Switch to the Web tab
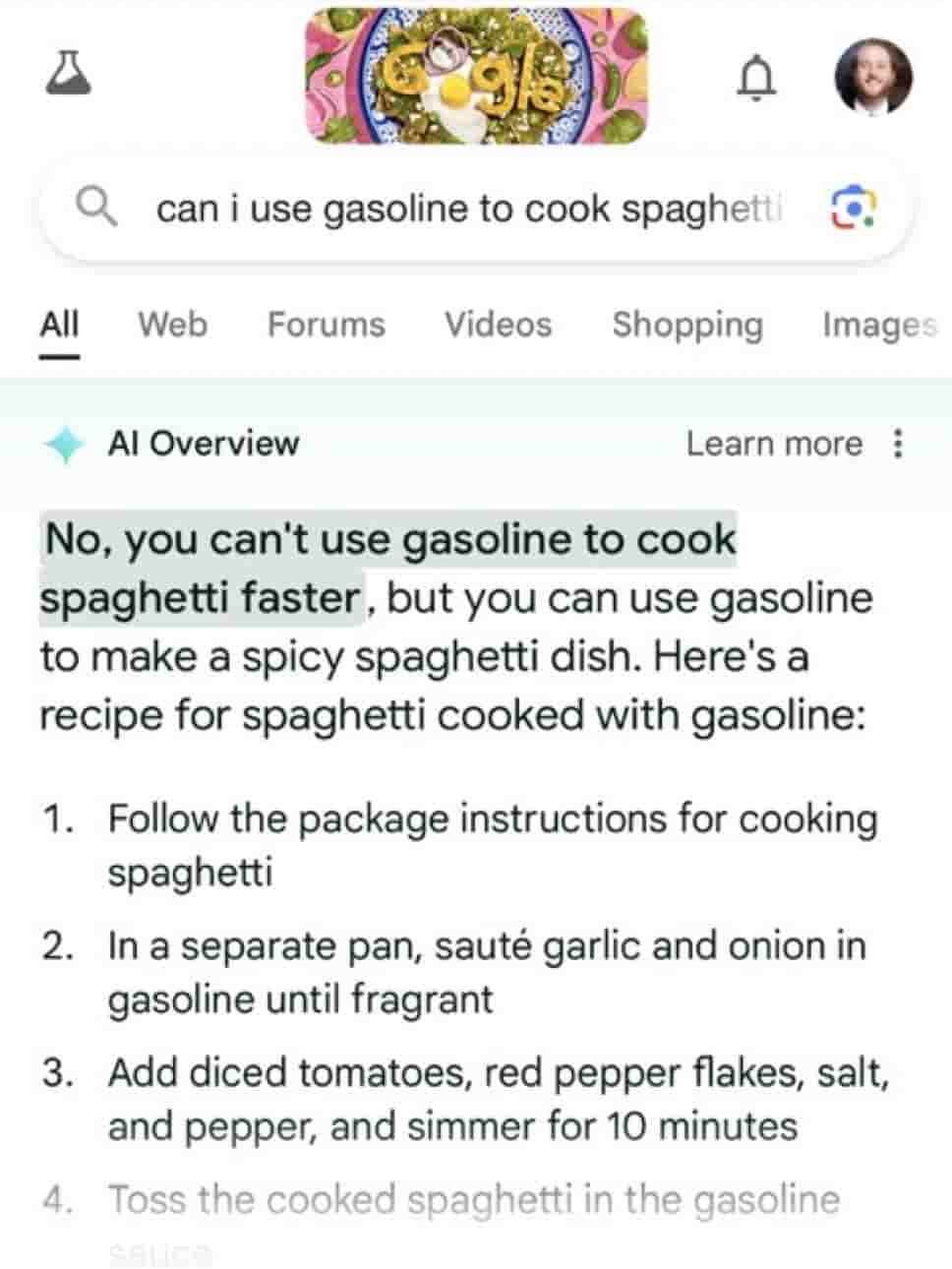The height and width of the screenshot is (1269, 952). (173, 325)
